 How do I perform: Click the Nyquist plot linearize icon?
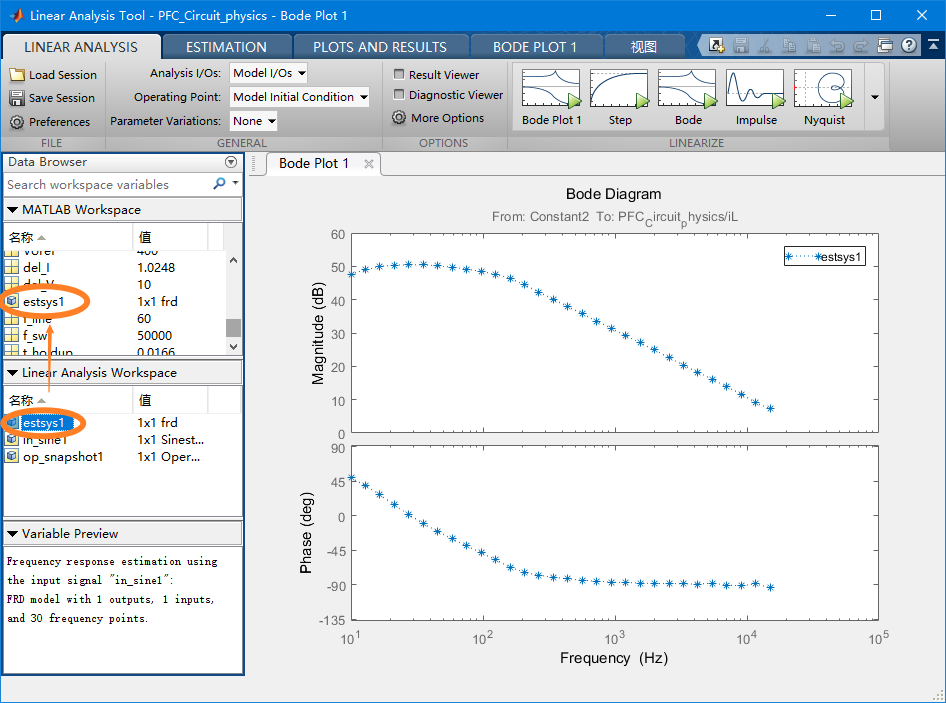pyautogui.click(x=824, y=89)
